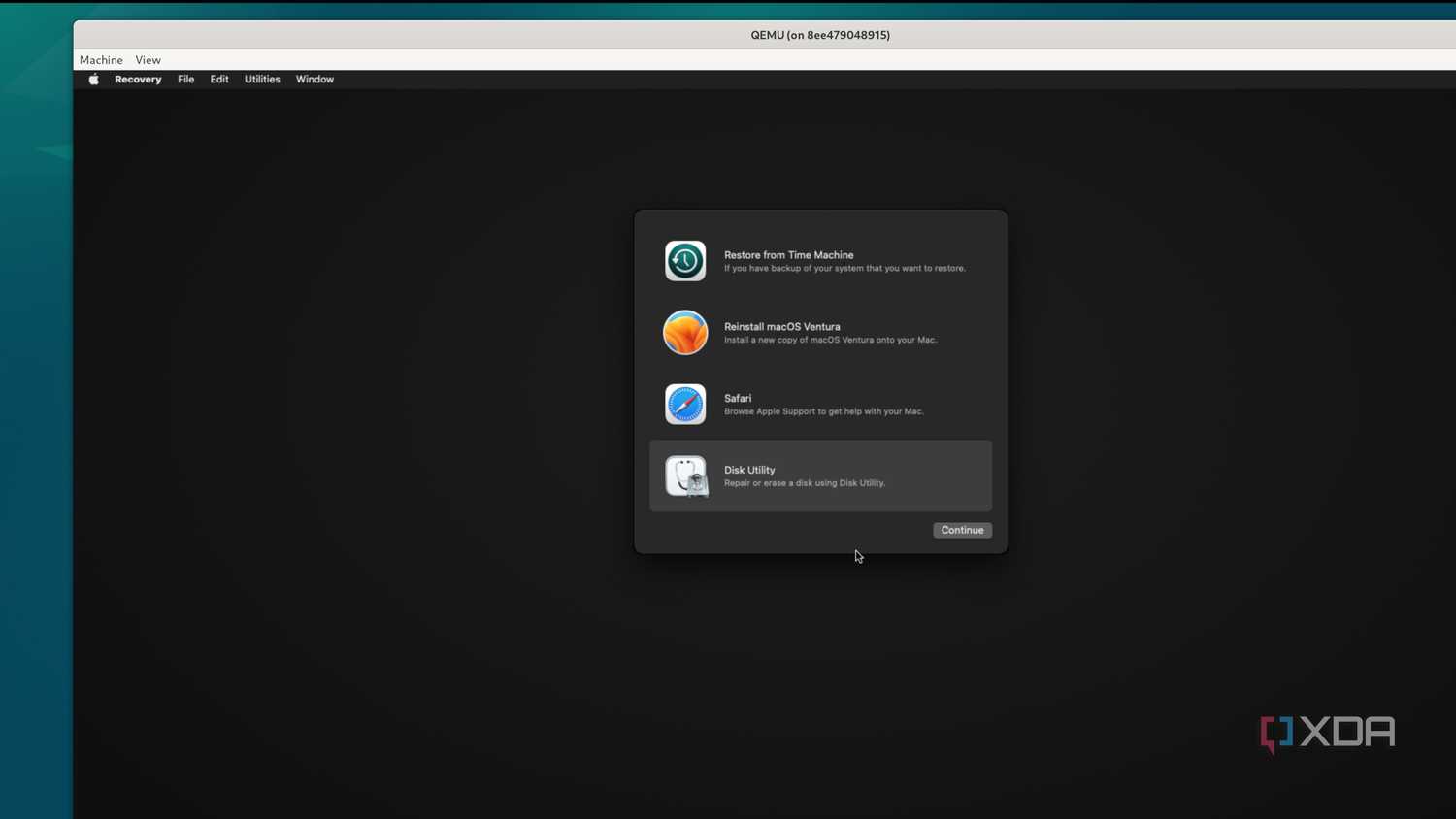Open the Recovery menu

click(138, 80)
